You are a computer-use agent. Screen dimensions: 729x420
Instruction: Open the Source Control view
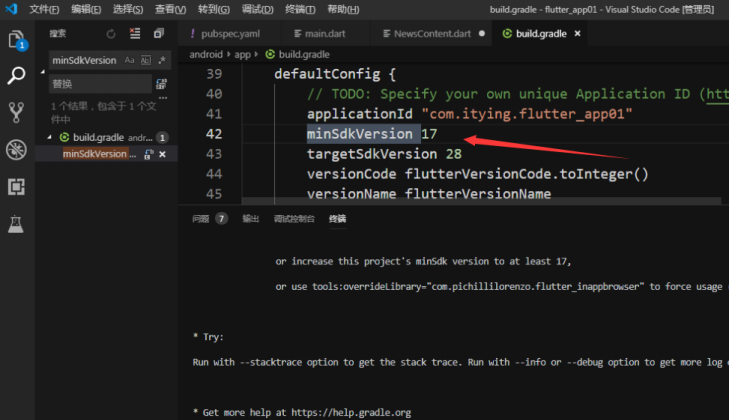[16, 112]
